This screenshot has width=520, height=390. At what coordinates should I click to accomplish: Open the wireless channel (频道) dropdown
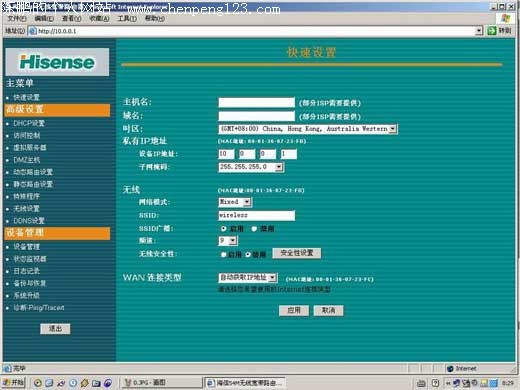pos(233,240)
